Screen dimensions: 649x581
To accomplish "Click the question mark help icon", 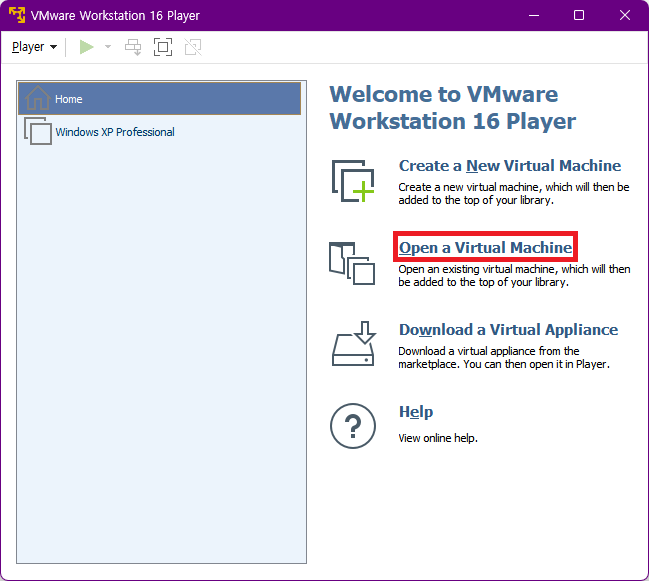I will 353,426.
